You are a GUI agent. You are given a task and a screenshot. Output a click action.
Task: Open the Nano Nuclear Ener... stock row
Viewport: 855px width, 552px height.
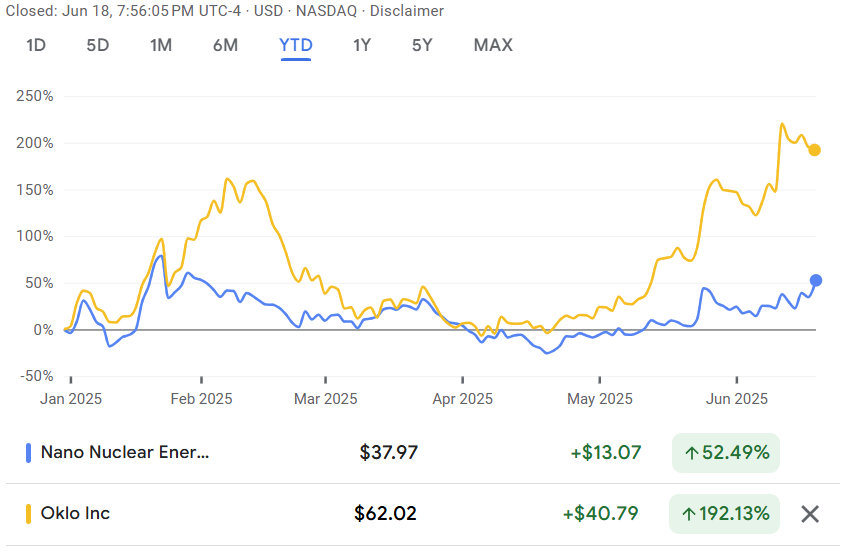pos(423,453)
